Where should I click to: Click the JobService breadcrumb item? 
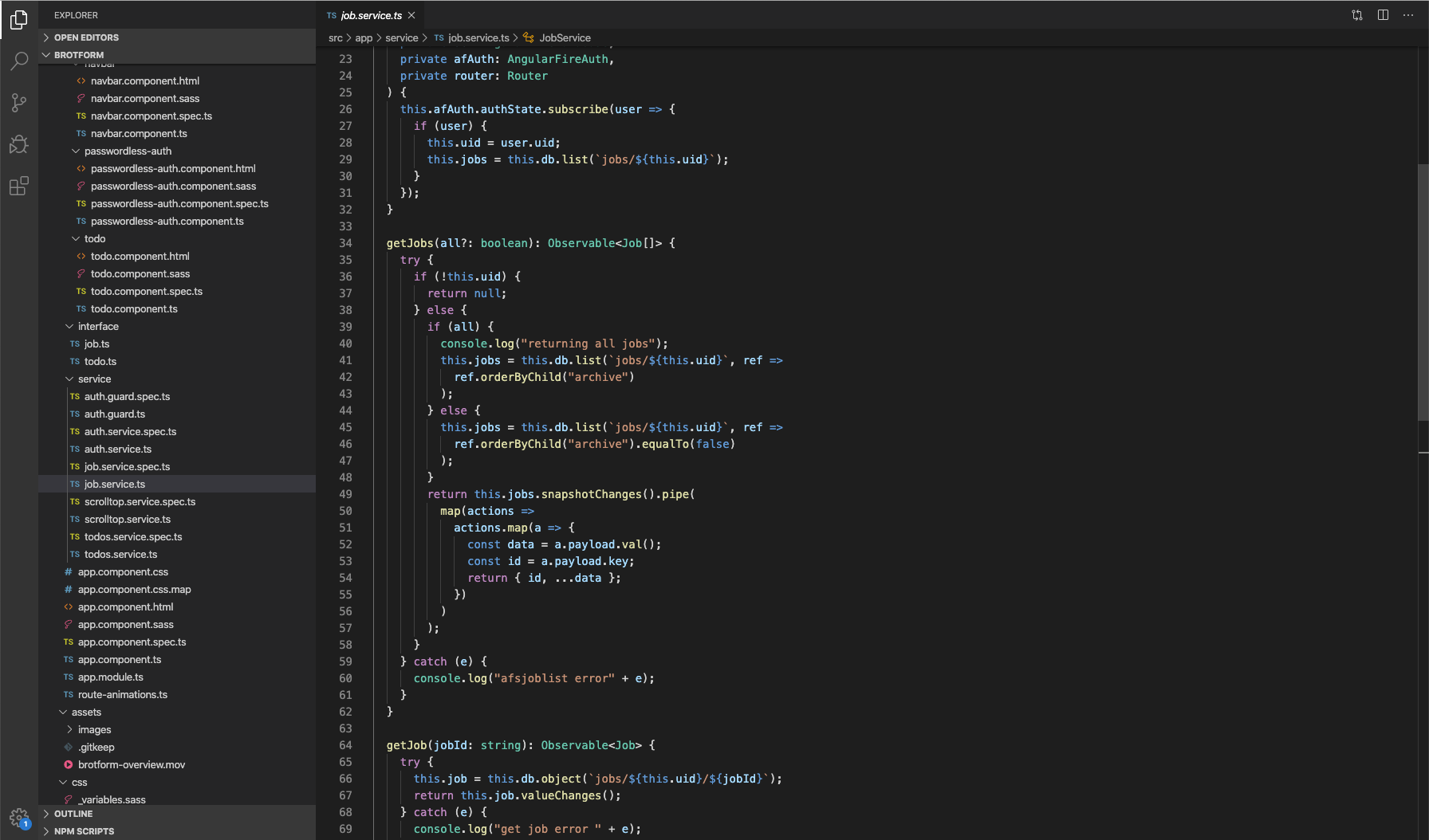tap(565, 37)
